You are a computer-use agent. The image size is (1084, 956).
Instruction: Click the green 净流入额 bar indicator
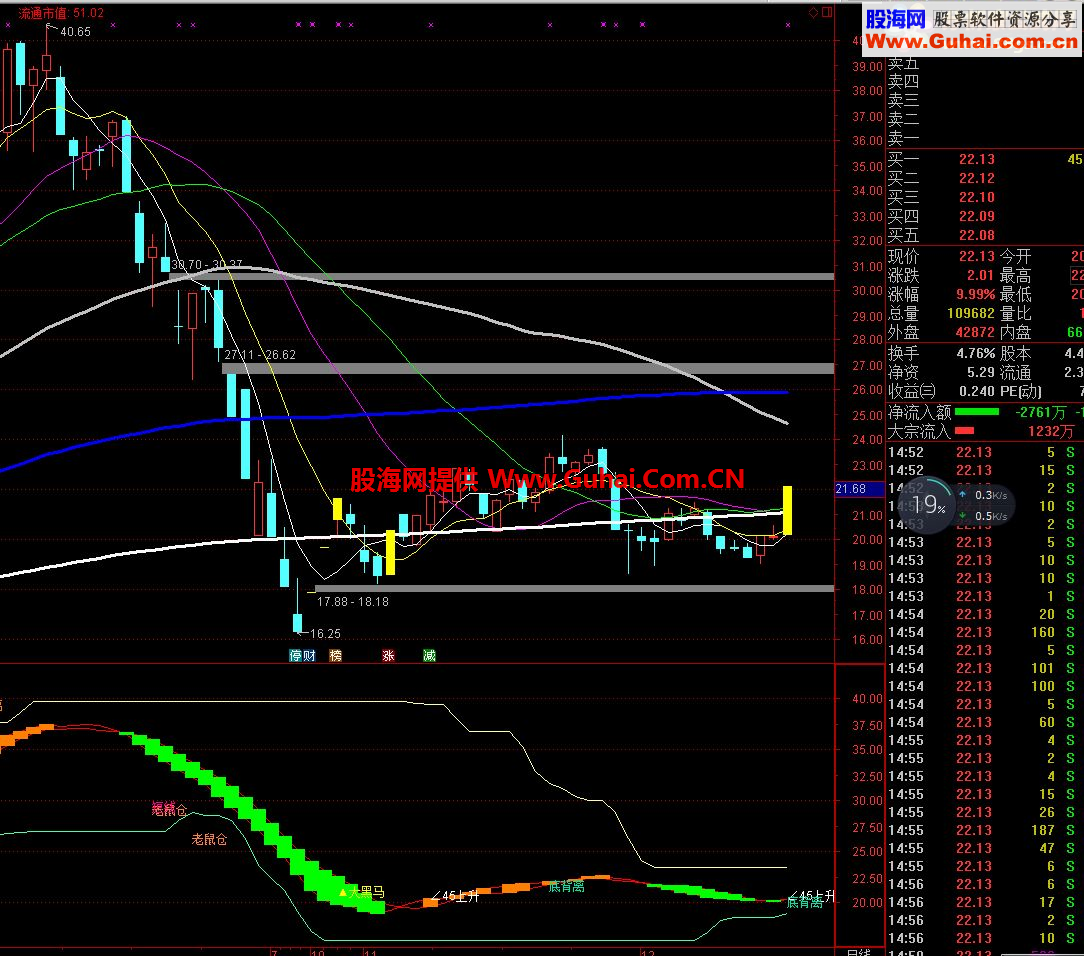coord(976,413)
